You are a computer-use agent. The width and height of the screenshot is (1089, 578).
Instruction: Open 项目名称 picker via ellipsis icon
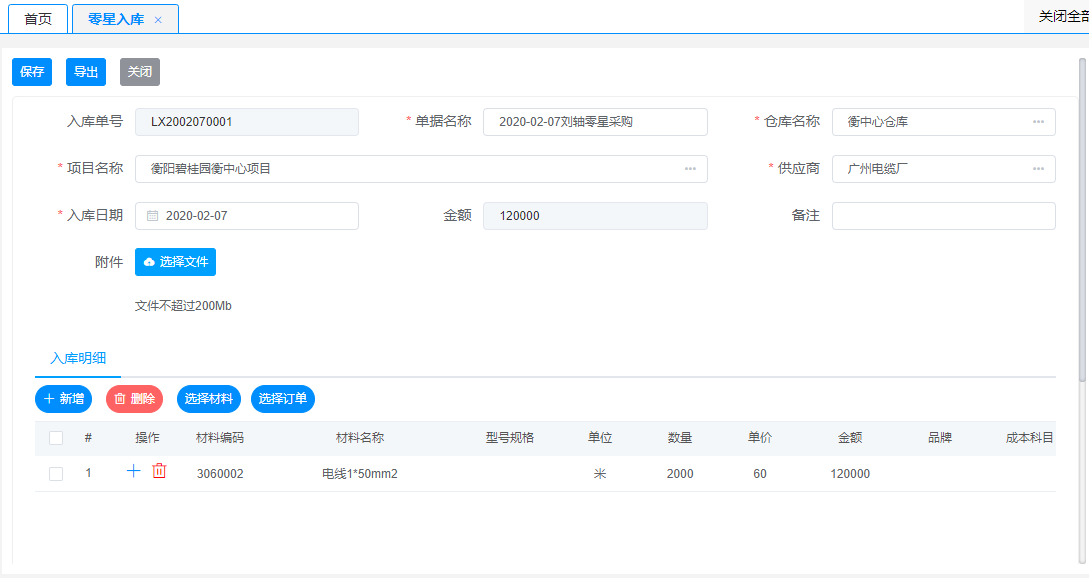tap(690, 169)
